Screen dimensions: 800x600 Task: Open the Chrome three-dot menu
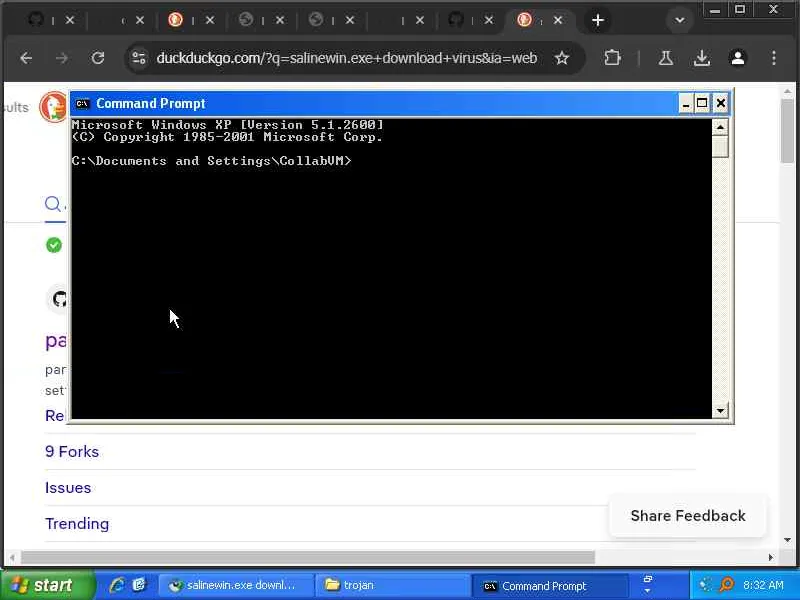[x=774, y=58]
